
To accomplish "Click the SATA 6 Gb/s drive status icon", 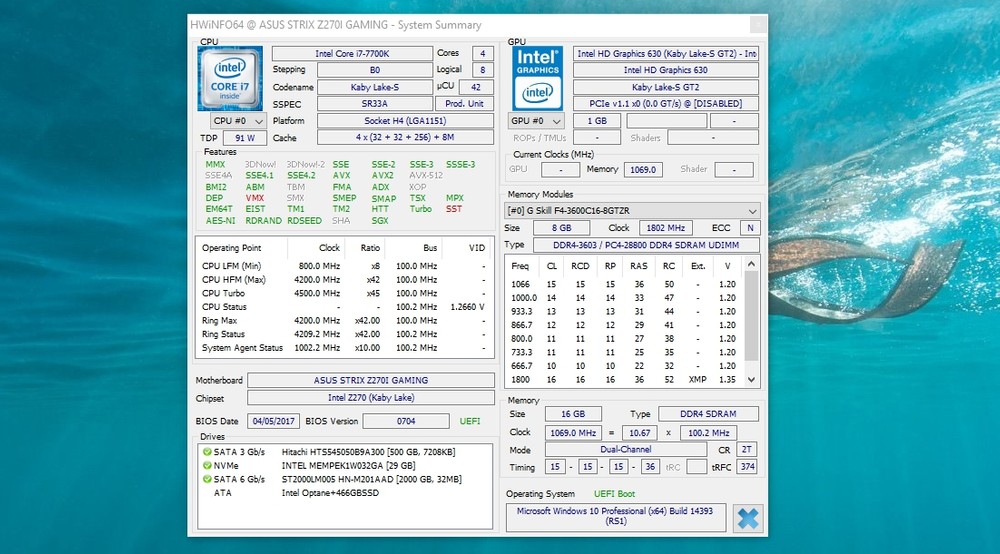I will pyautogui.click(x=207, y=480).
